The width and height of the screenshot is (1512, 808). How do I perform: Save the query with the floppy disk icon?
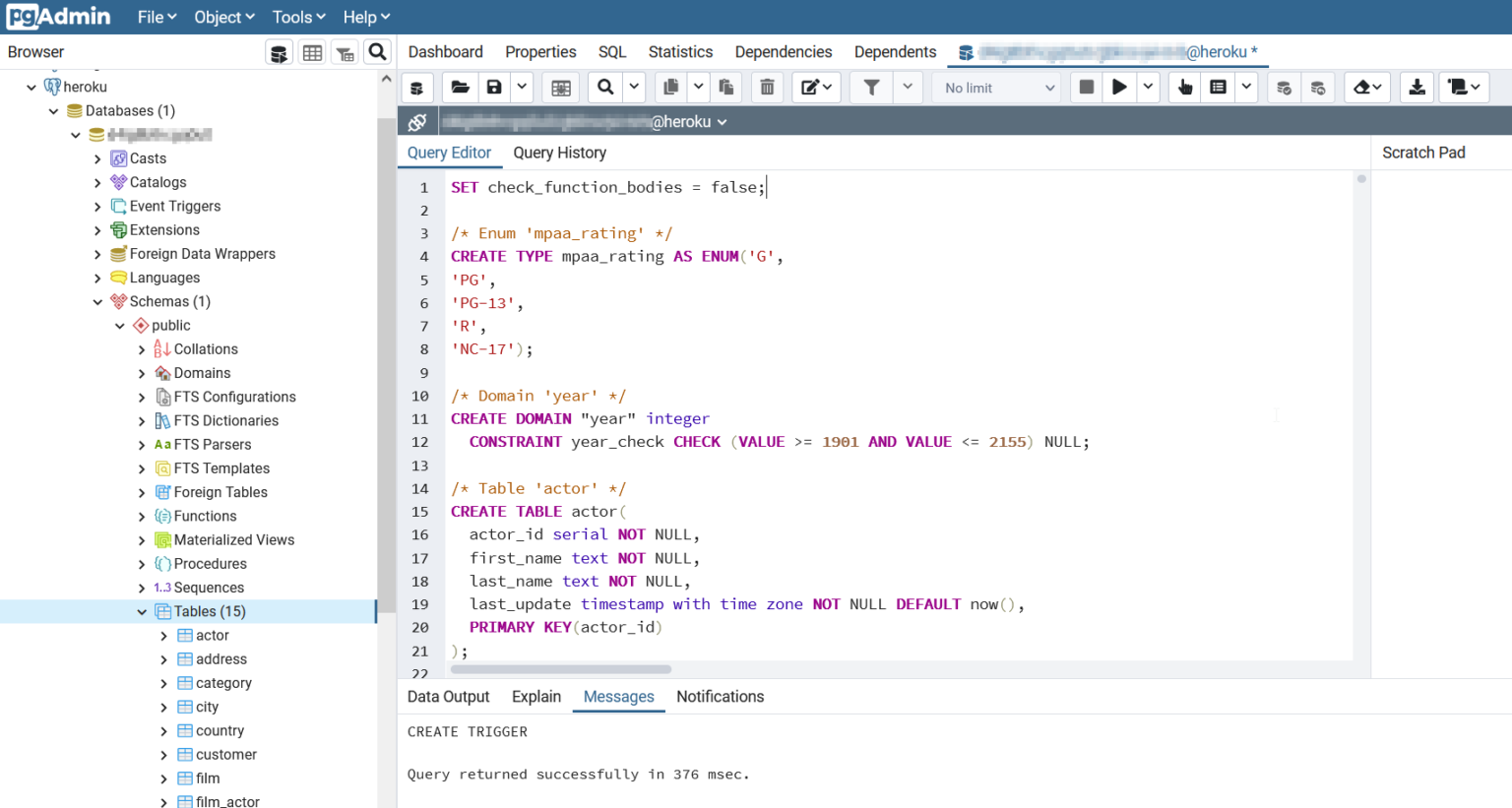(494, 88)
